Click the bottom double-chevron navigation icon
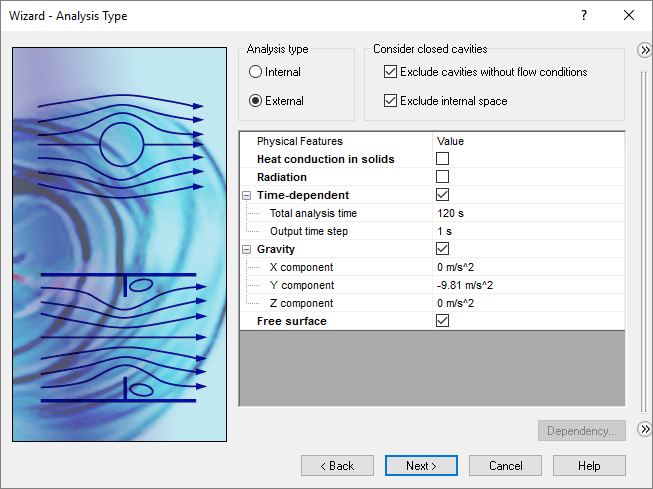Screen dimensions: 653x489 point(645,430)
